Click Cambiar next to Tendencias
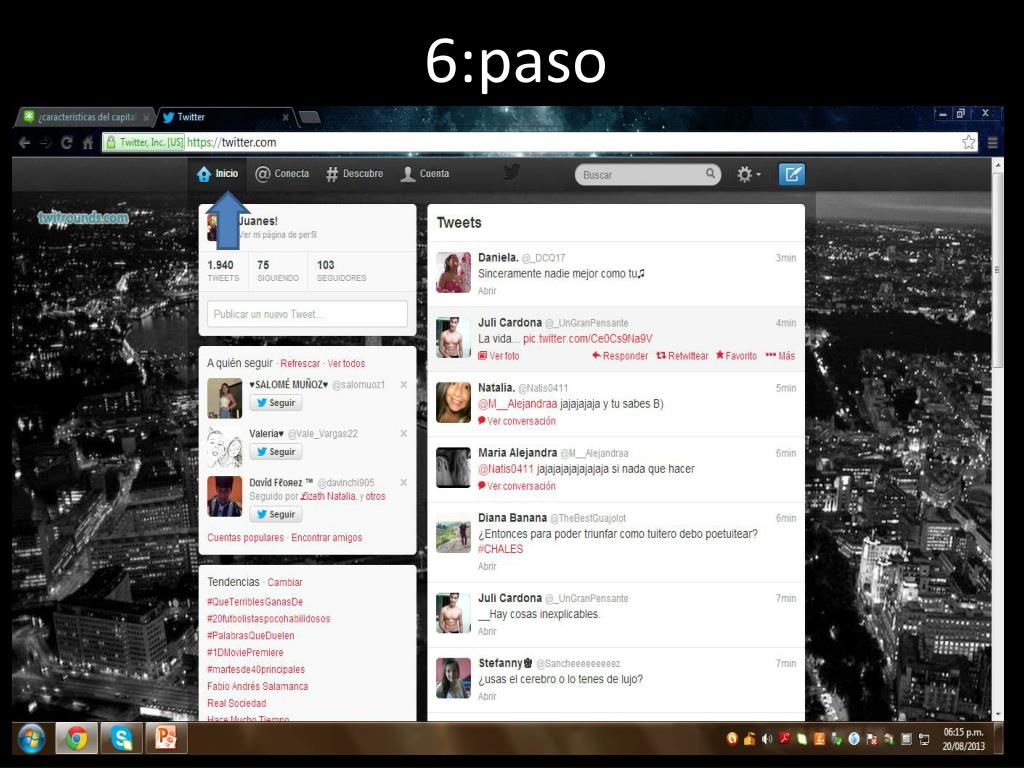Screen dimensions: 1024x768 click(x=285, y=583)
